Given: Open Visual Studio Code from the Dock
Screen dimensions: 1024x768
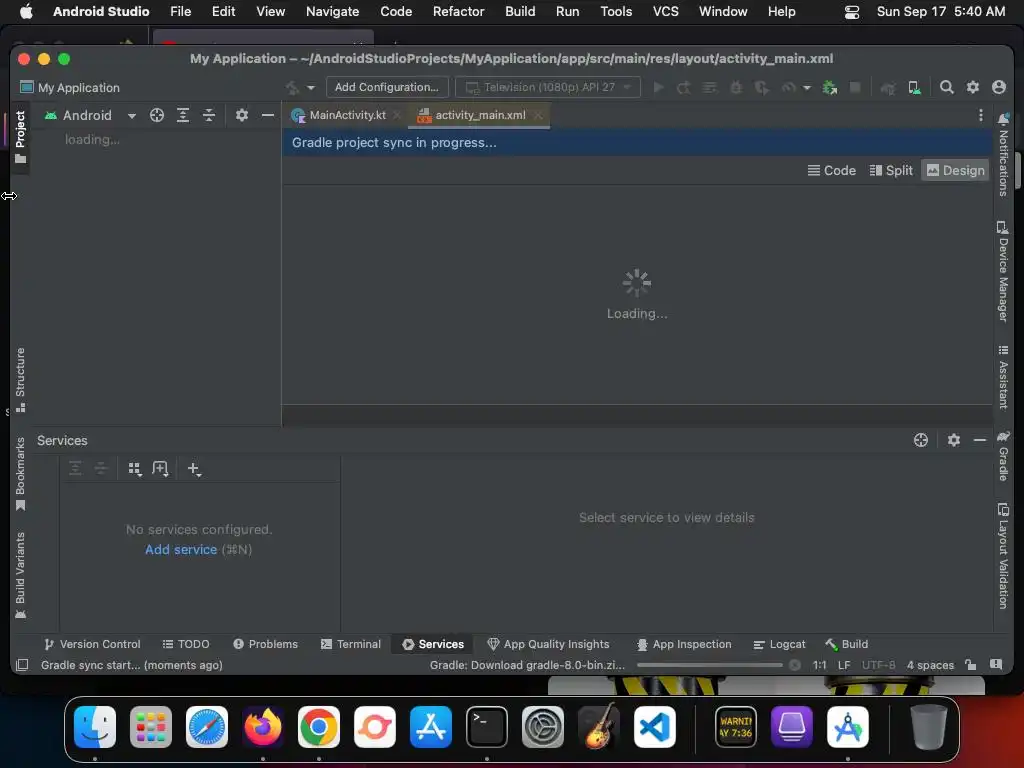Looking at the screenshot, I should [654, 727].
